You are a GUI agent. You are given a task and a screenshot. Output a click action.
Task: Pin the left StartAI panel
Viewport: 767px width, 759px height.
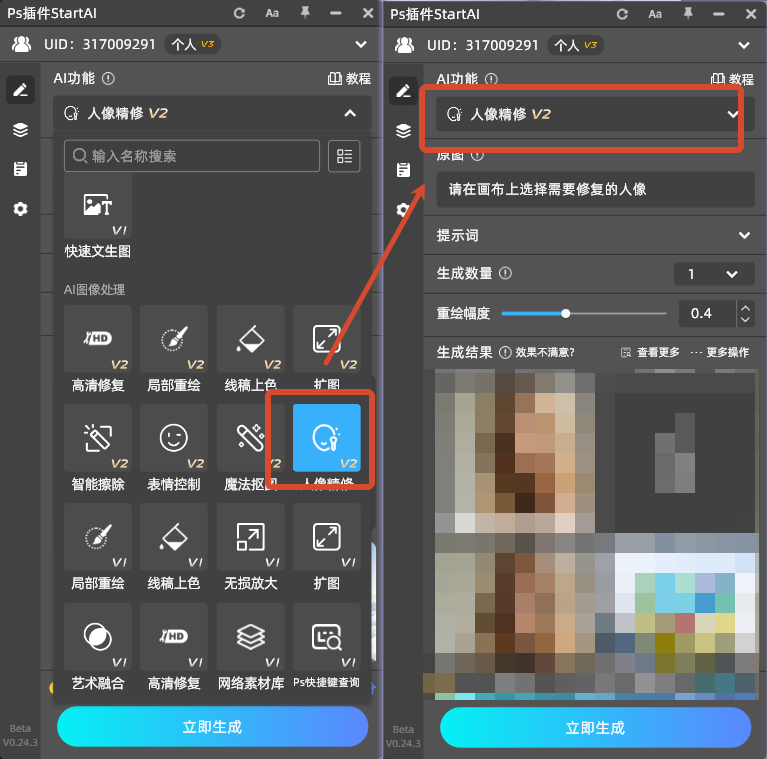pyautogui.click(x=305, y=13)
